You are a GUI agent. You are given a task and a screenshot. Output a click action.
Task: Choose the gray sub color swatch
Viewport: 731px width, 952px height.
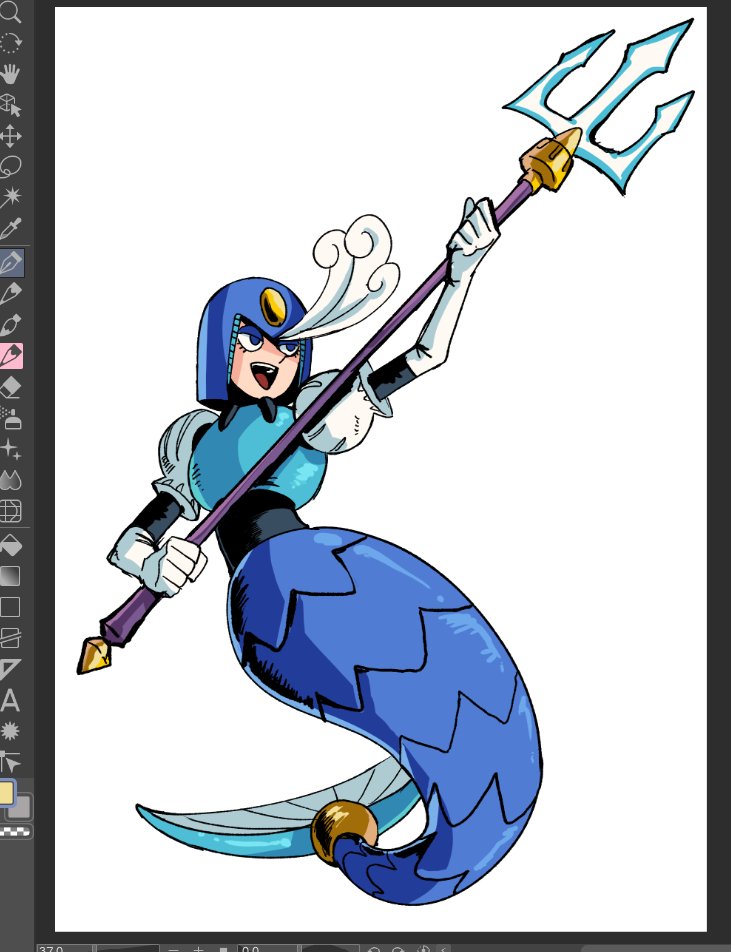21,807
